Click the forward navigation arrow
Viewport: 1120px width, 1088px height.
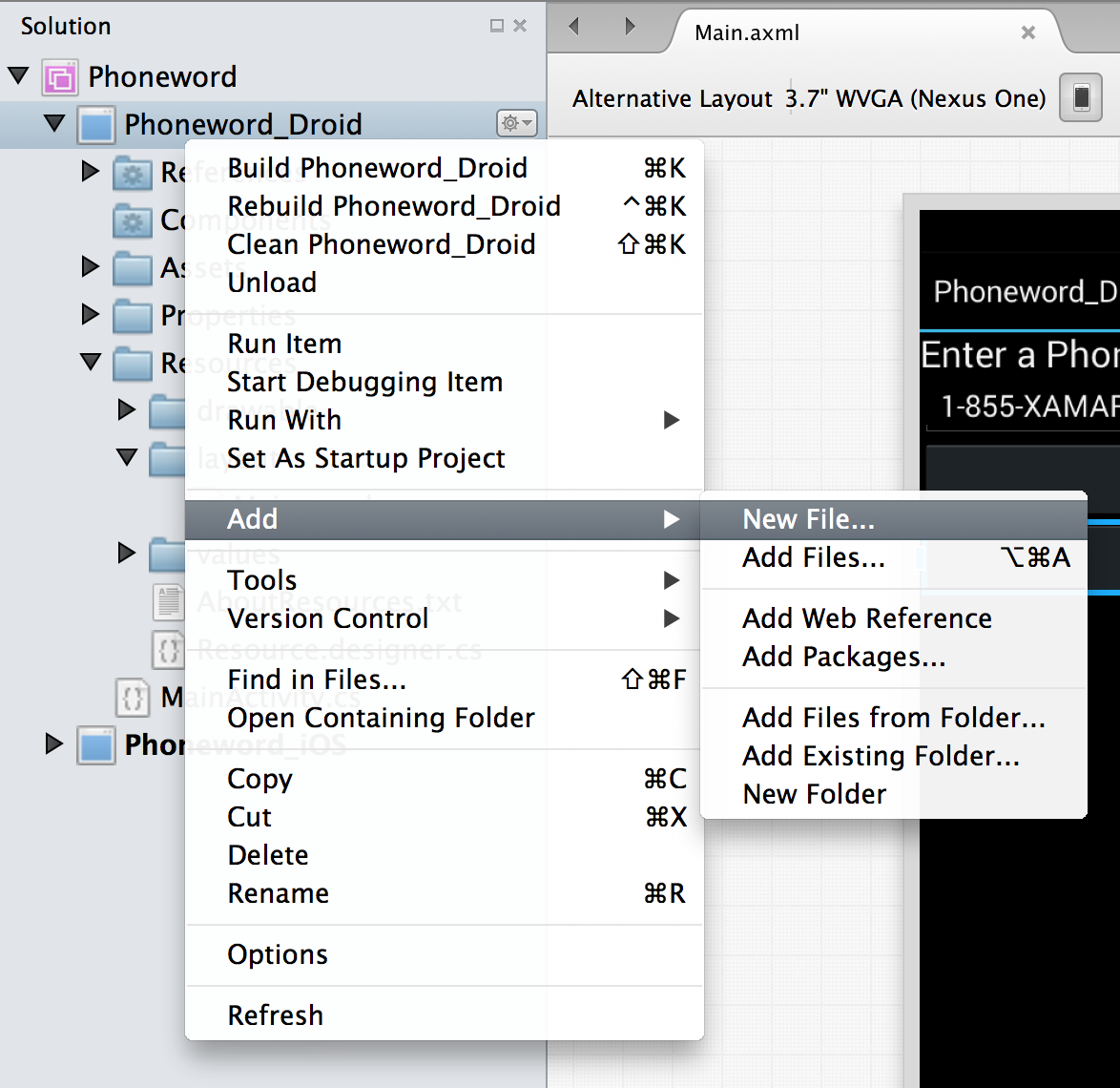pyautogui.click(x=630, y=27)
